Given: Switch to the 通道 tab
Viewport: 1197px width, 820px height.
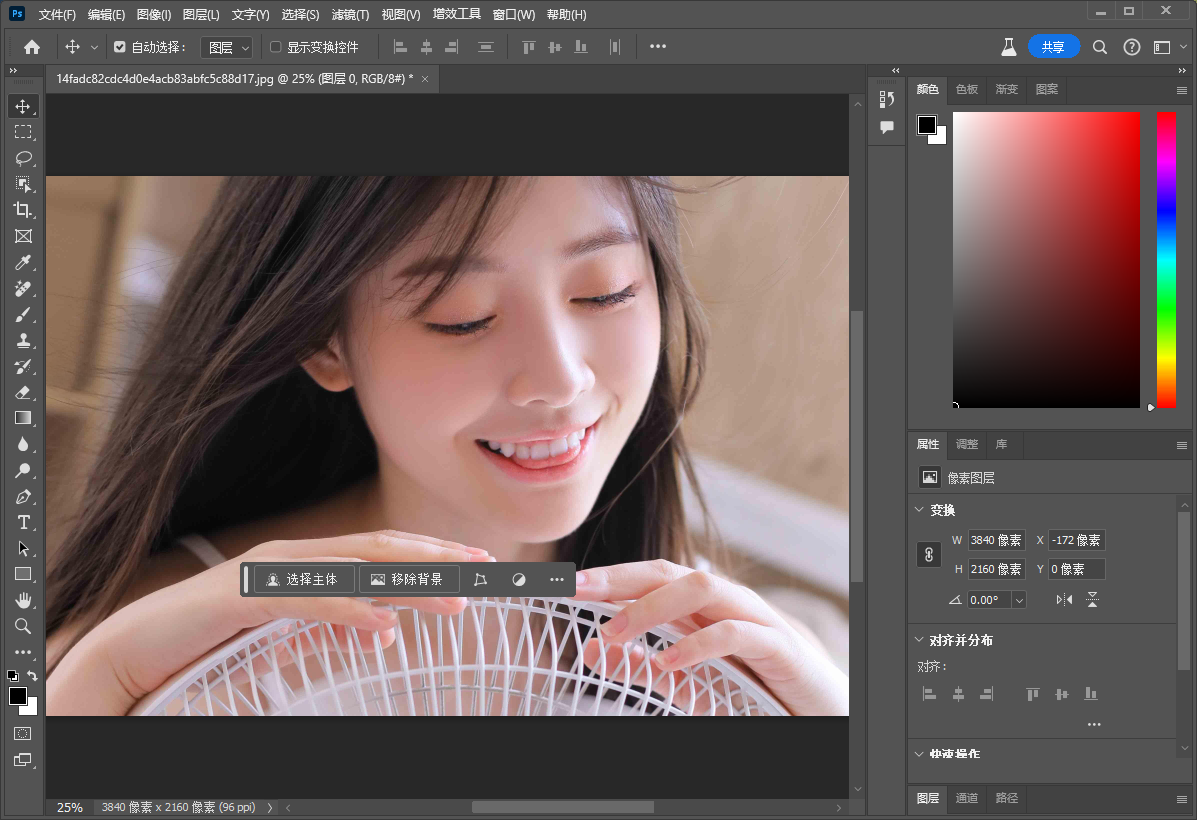Looking at the screenshot, I should pyautogui.click(x=966, y=799).
